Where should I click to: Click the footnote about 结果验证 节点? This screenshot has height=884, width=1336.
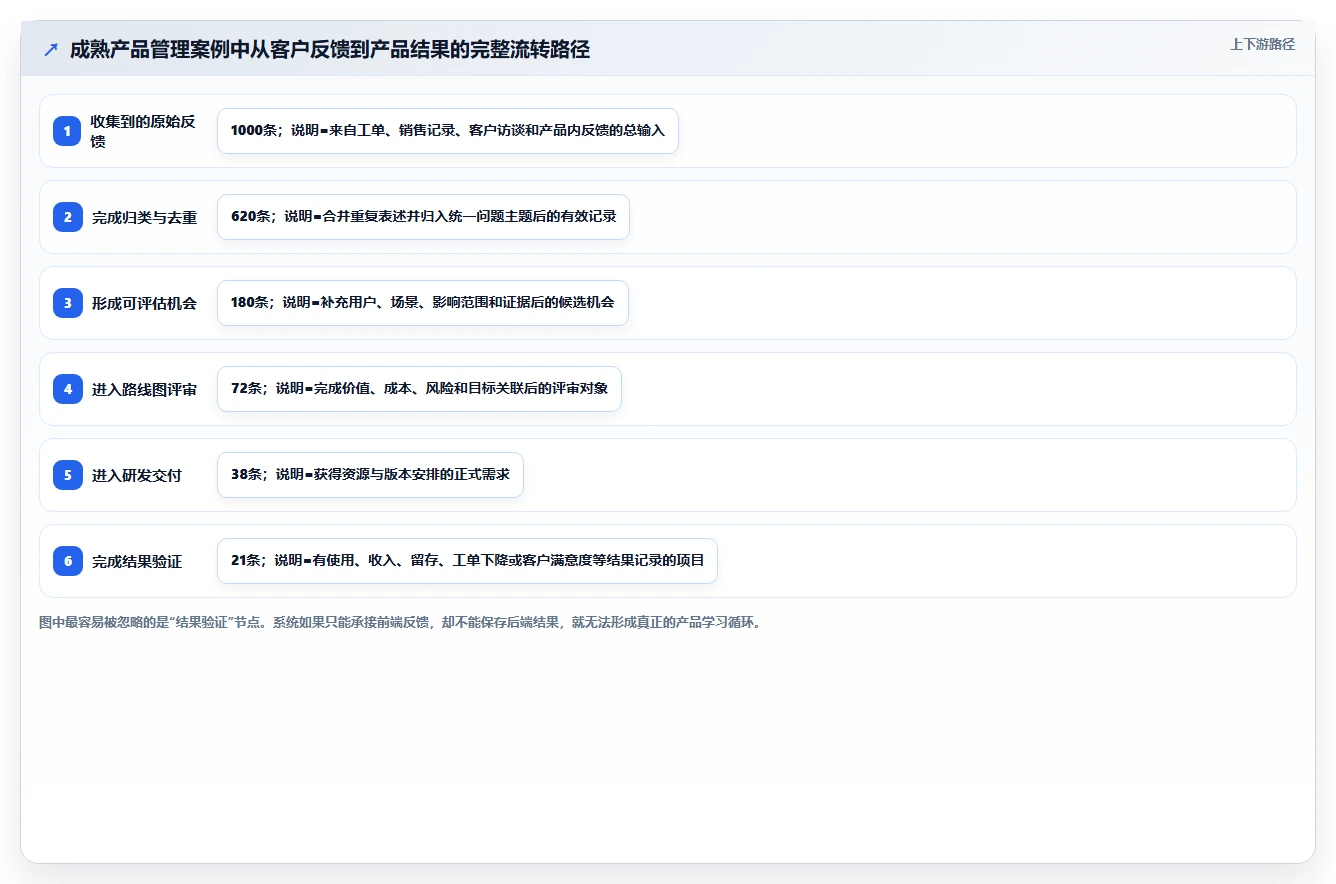[400, 622]
